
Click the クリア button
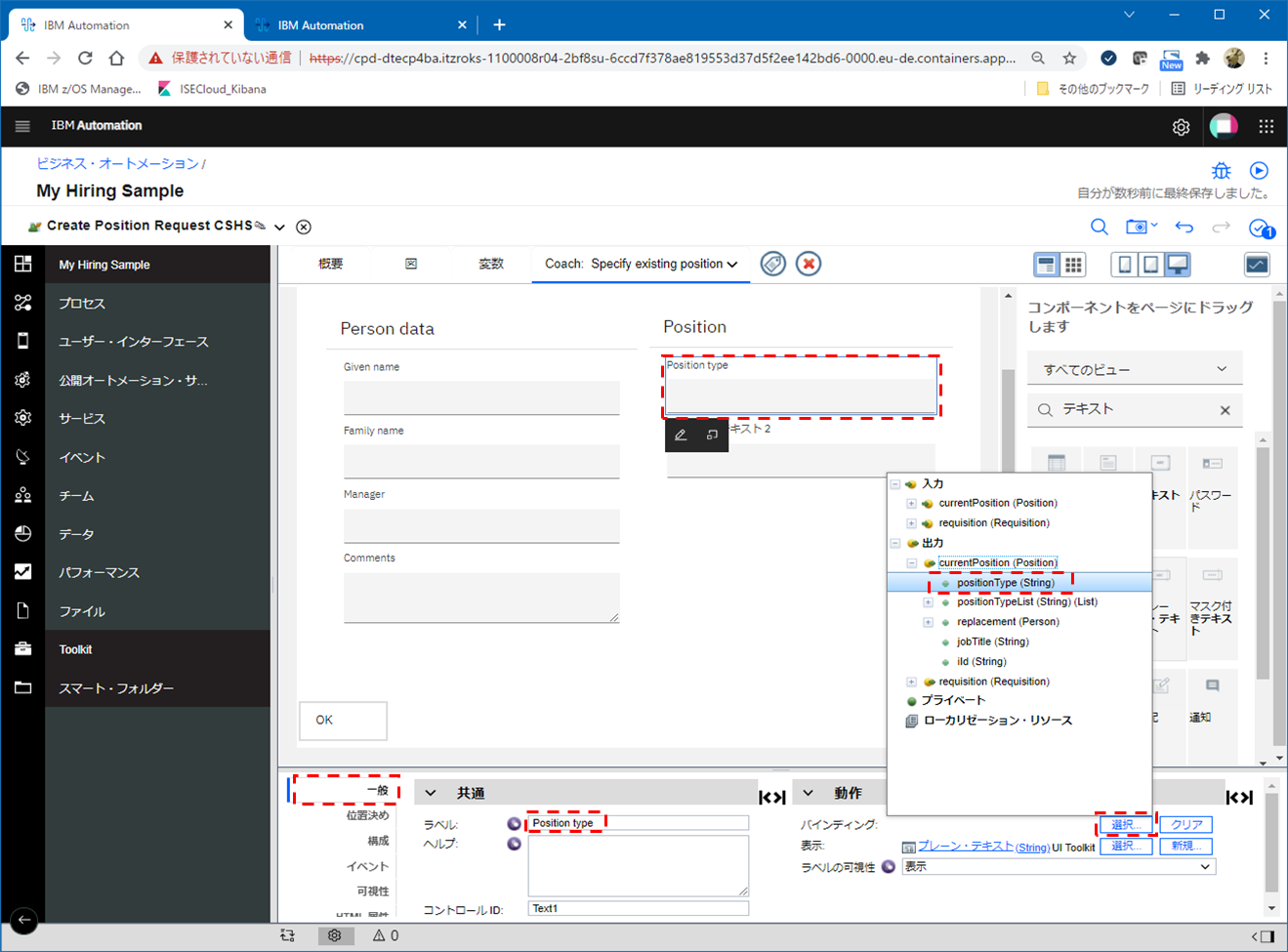pyautogui.click(x=1186, y=825)
